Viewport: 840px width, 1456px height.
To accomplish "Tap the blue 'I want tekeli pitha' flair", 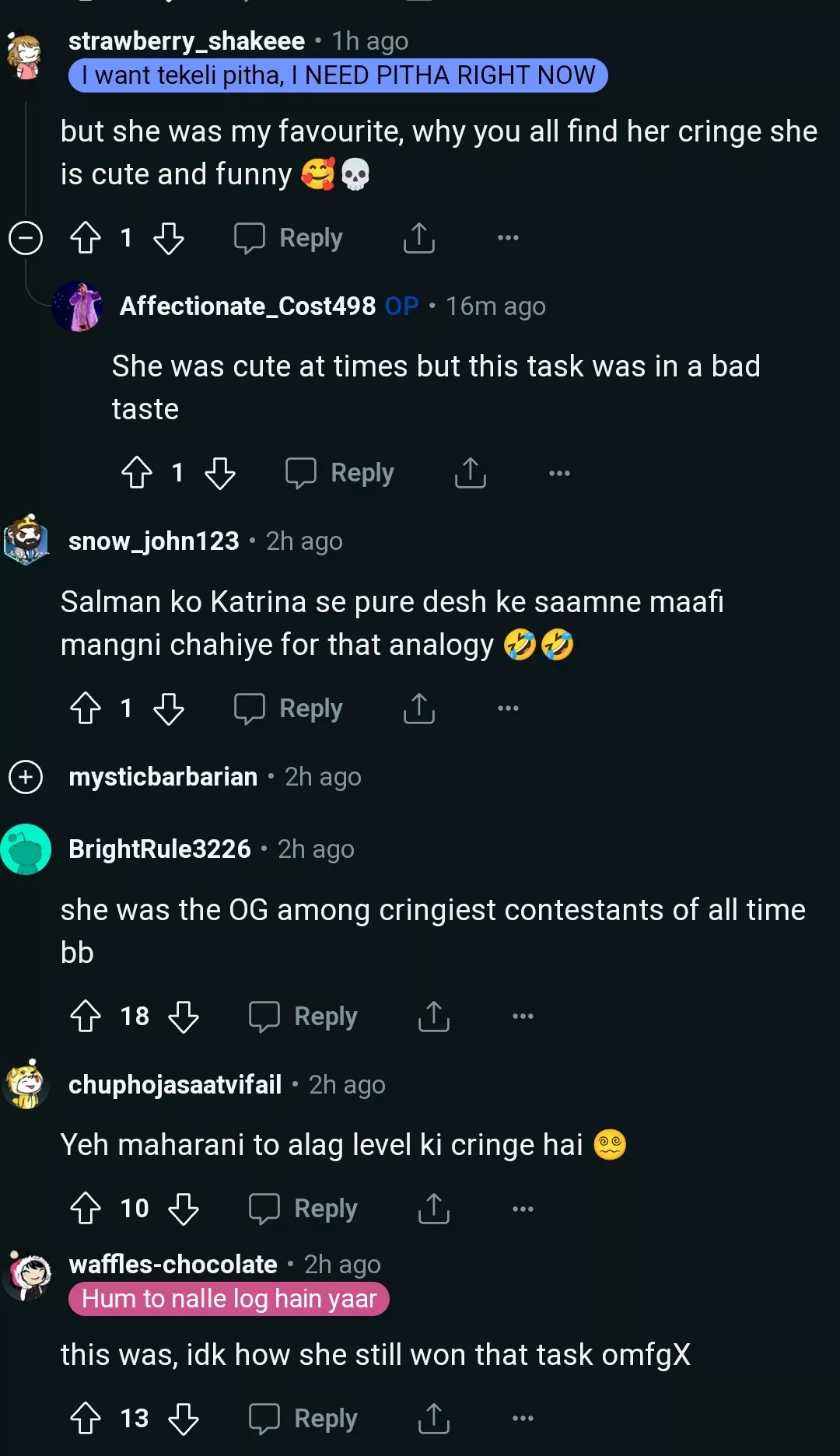I will point(338,75).
